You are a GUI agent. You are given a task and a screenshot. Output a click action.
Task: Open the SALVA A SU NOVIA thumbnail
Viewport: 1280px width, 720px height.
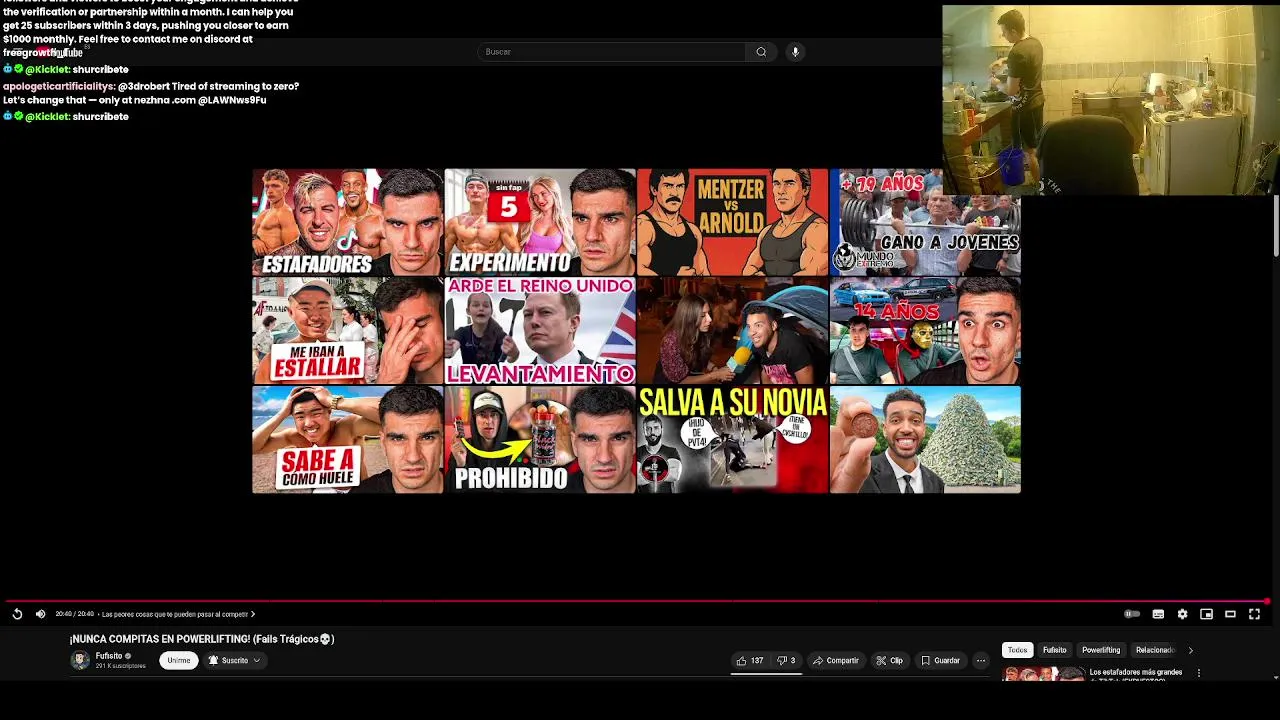(x=732, y=440)
